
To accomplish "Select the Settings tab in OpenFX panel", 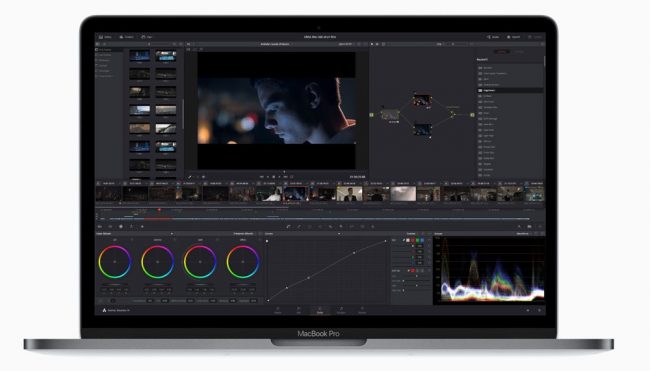I will click(519, 52).
